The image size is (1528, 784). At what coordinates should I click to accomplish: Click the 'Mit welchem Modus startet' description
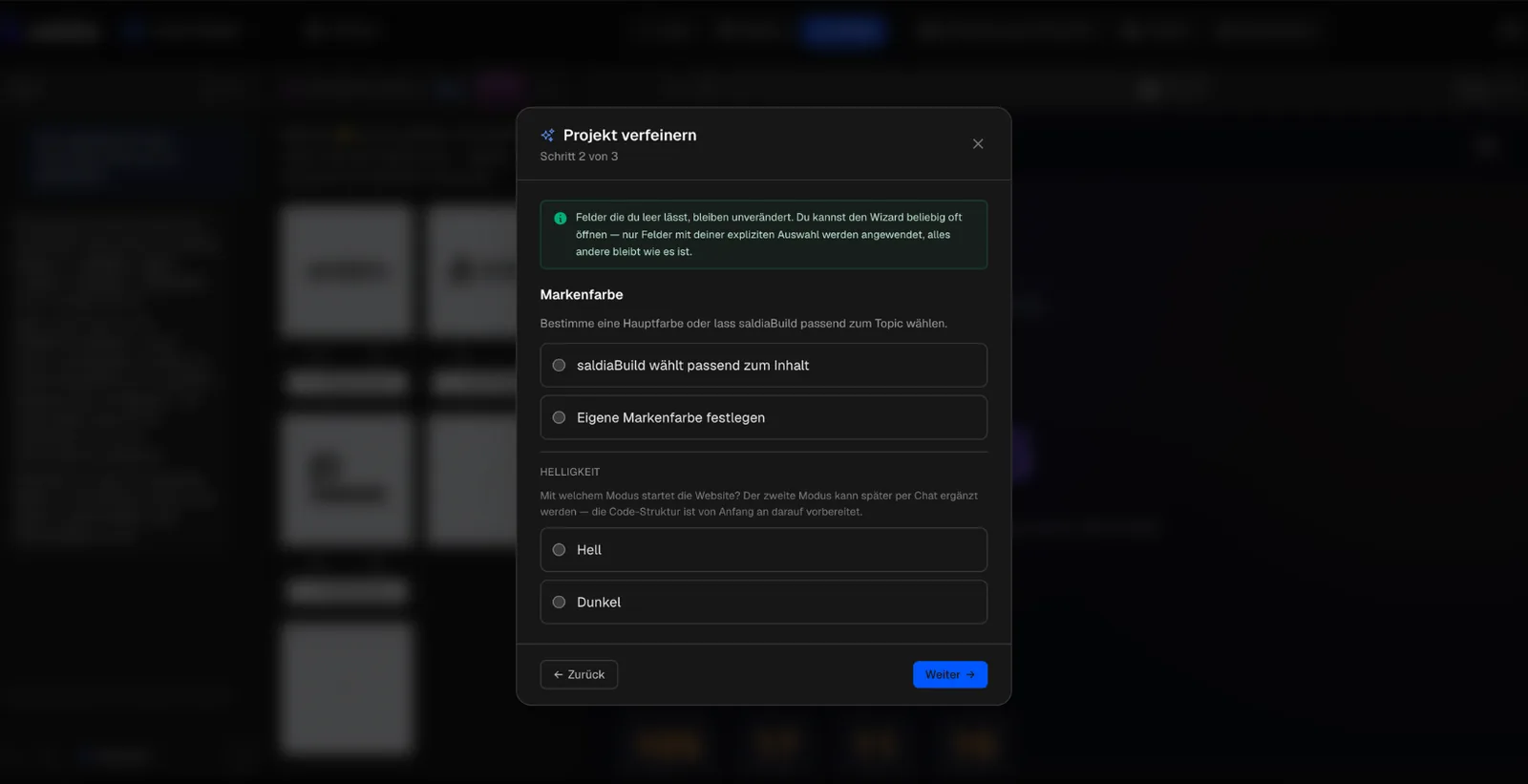(758, 503)
